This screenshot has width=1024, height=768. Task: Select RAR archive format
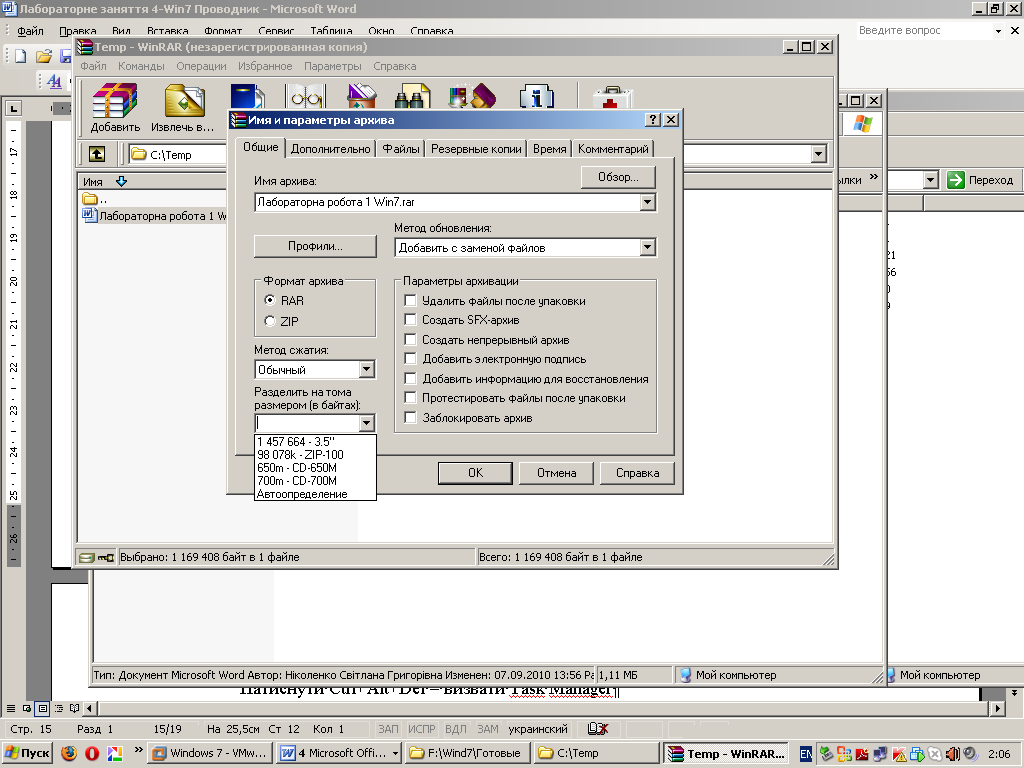pos(270,300)
